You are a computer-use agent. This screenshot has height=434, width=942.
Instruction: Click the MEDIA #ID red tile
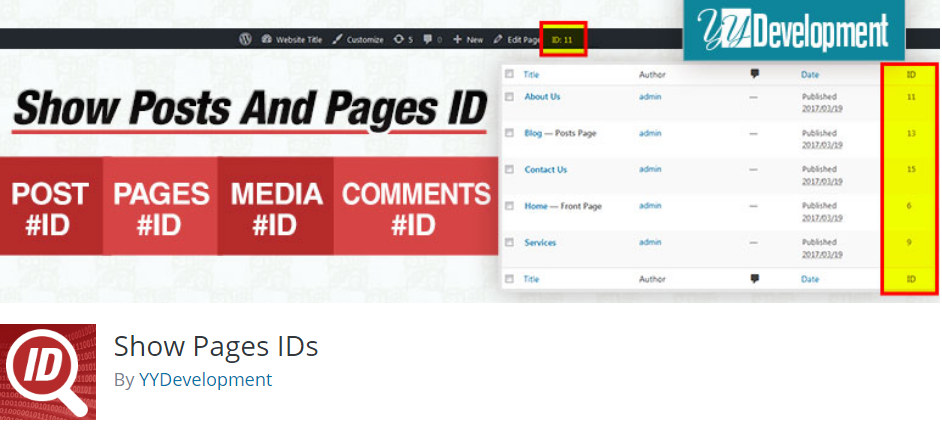click(x=275, y=206)
